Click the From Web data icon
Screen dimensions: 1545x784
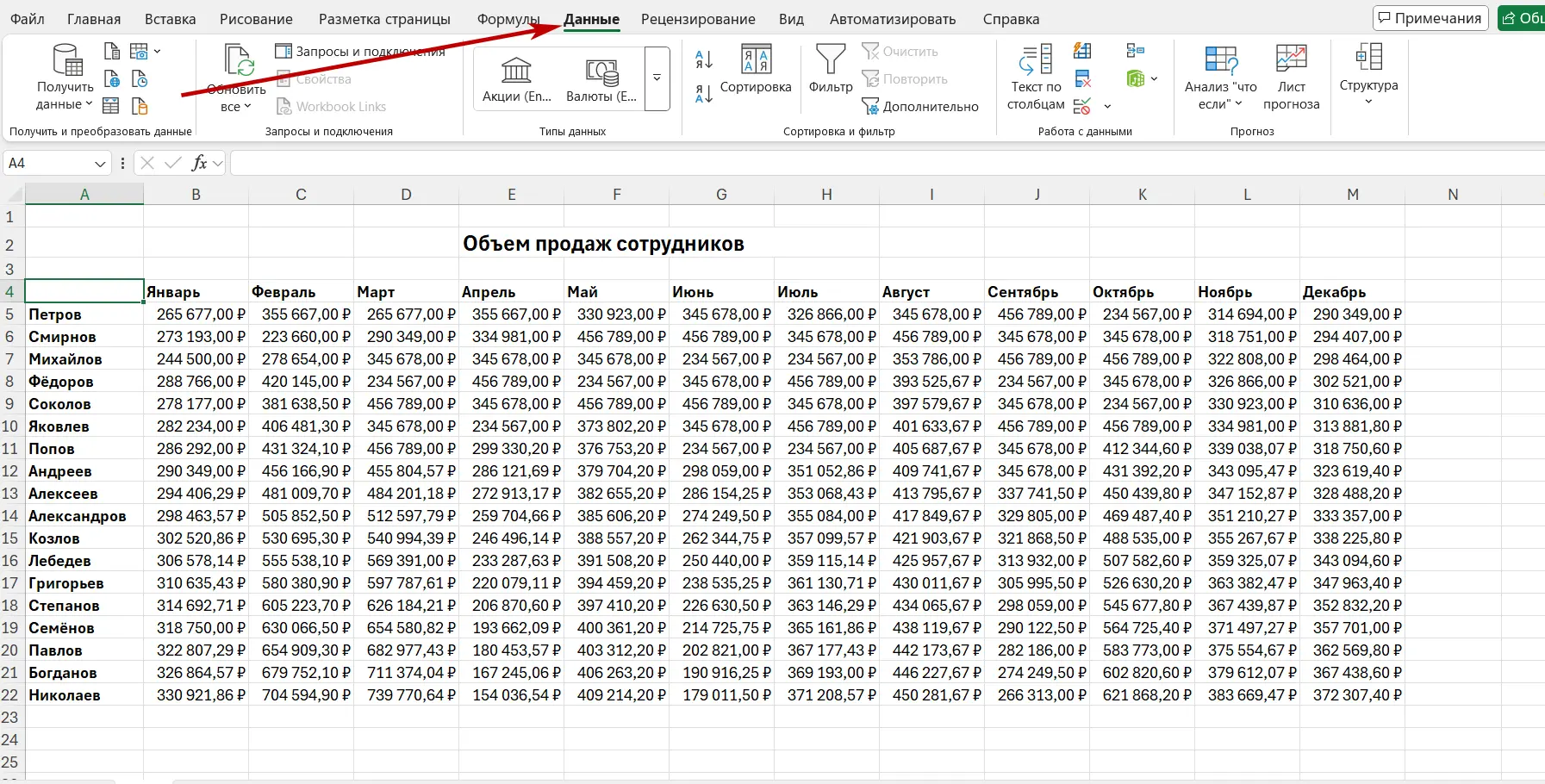(x=112, y=79)
